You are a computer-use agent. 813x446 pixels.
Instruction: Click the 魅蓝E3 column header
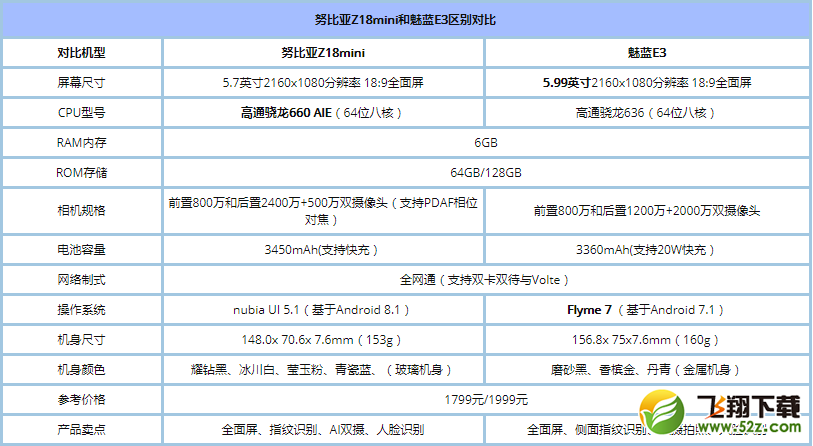coord(647,52)
